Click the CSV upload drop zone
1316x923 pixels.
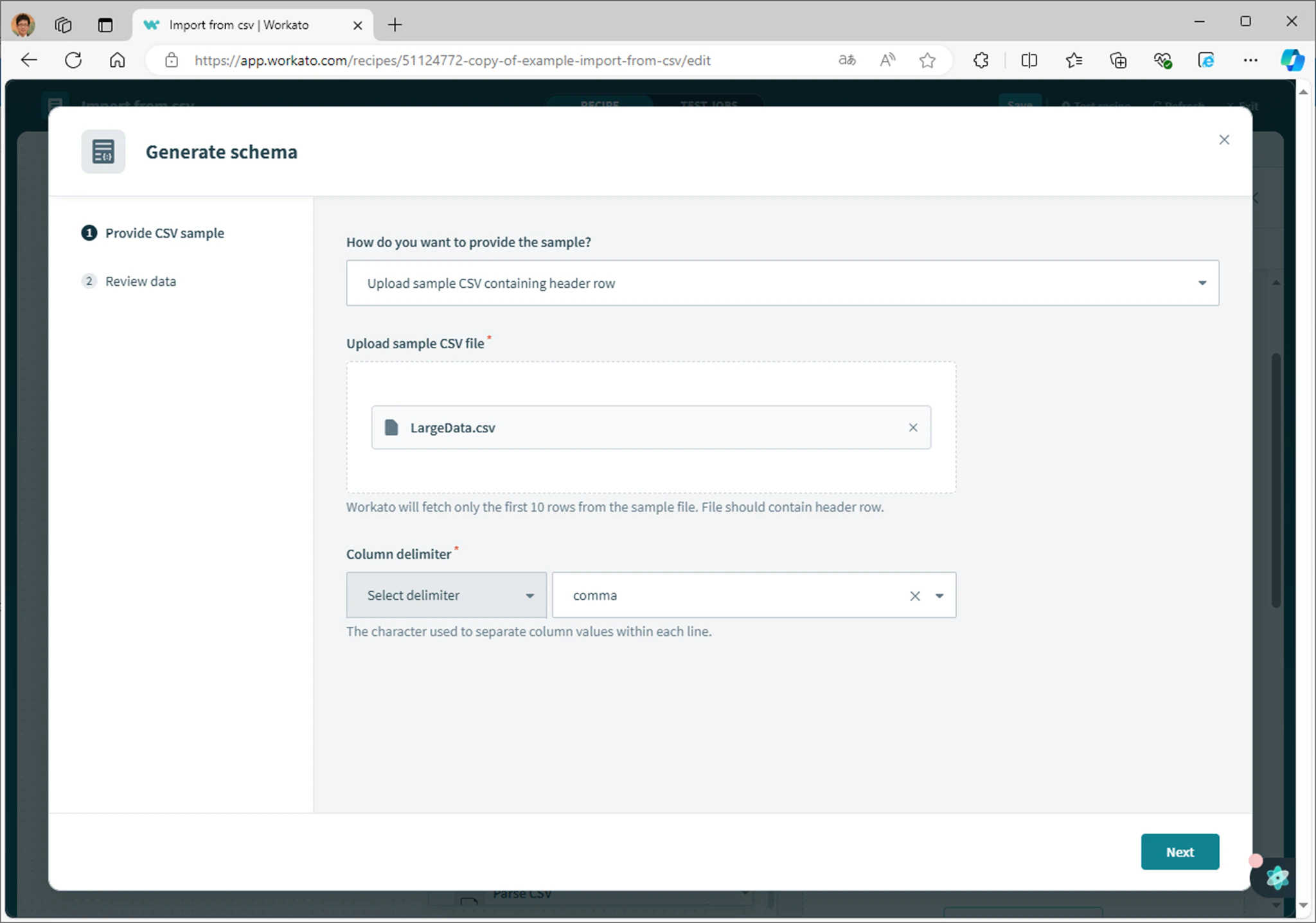coord(651,427)
